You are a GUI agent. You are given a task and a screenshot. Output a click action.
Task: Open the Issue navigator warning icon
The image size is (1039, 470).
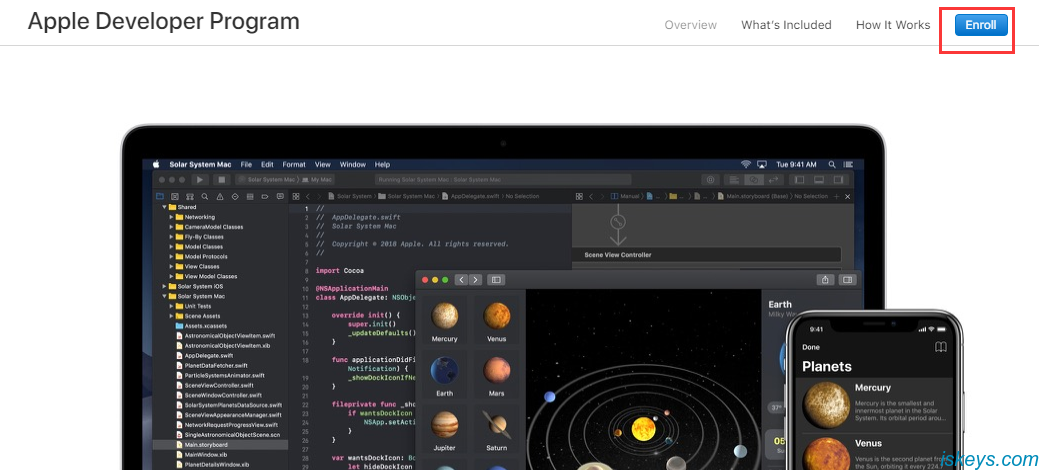tap(219, 196)
